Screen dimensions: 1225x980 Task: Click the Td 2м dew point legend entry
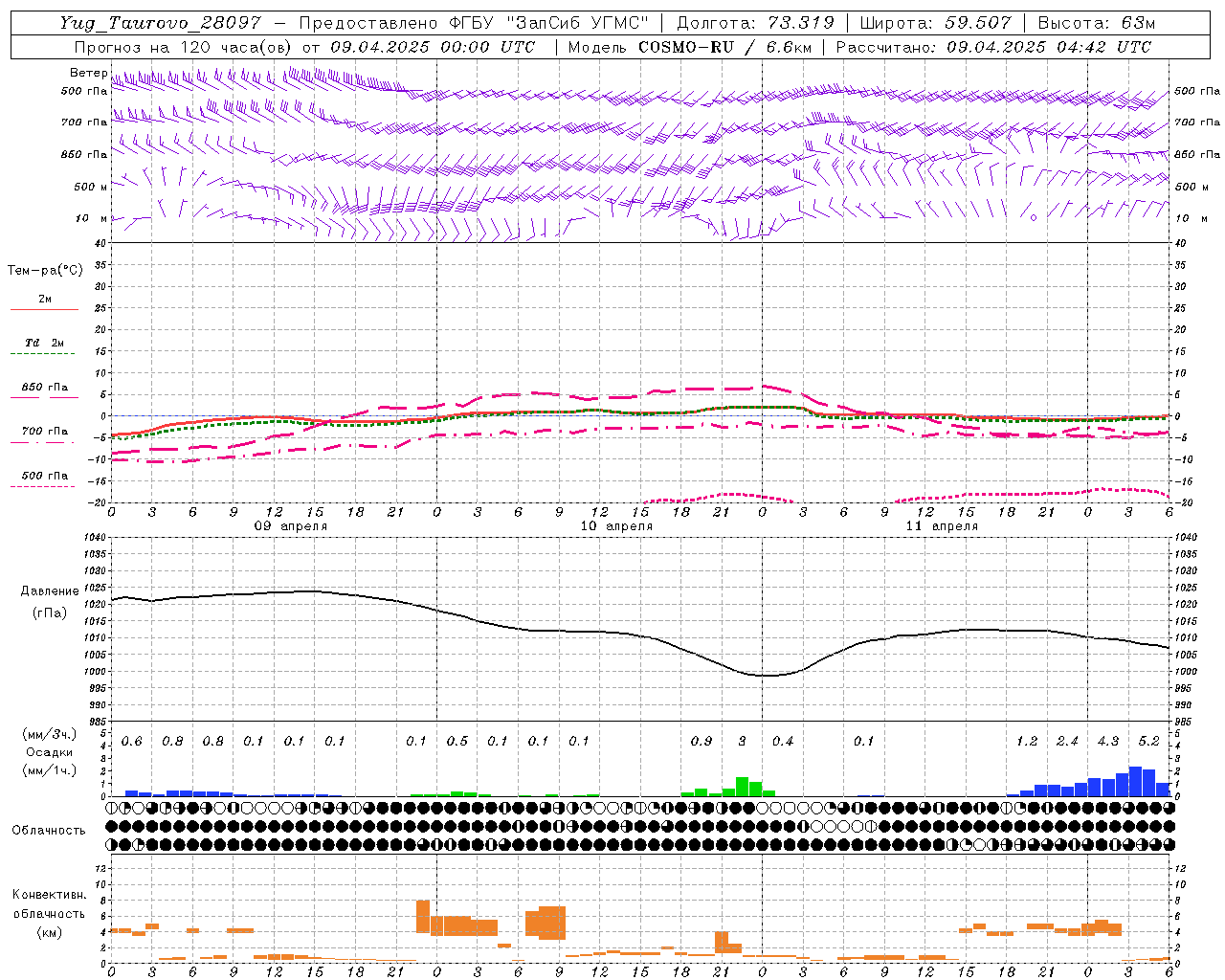click(45, 343)
